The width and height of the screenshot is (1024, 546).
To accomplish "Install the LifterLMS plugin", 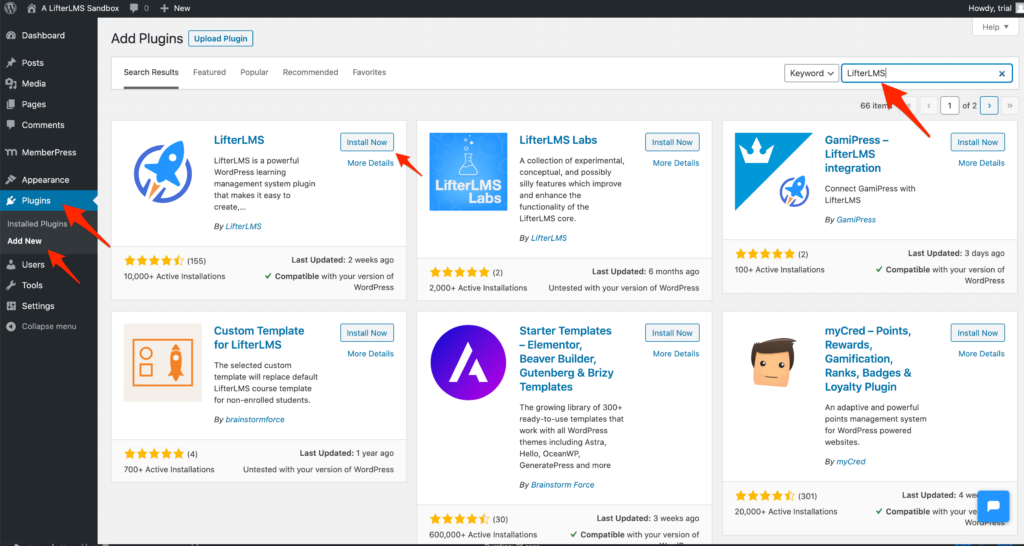I will coord(367,142).
